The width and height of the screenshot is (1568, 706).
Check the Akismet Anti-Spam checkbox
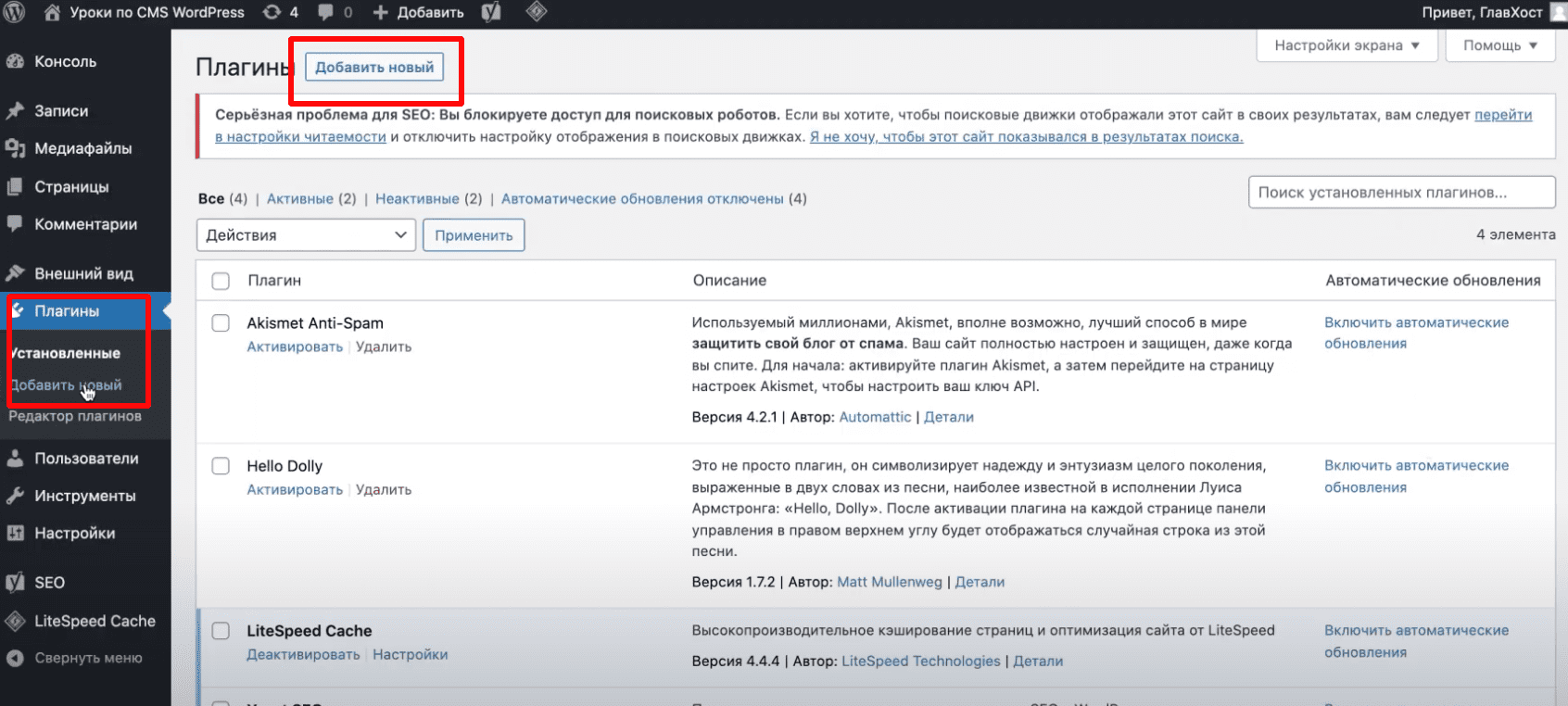tap(221, 322)
